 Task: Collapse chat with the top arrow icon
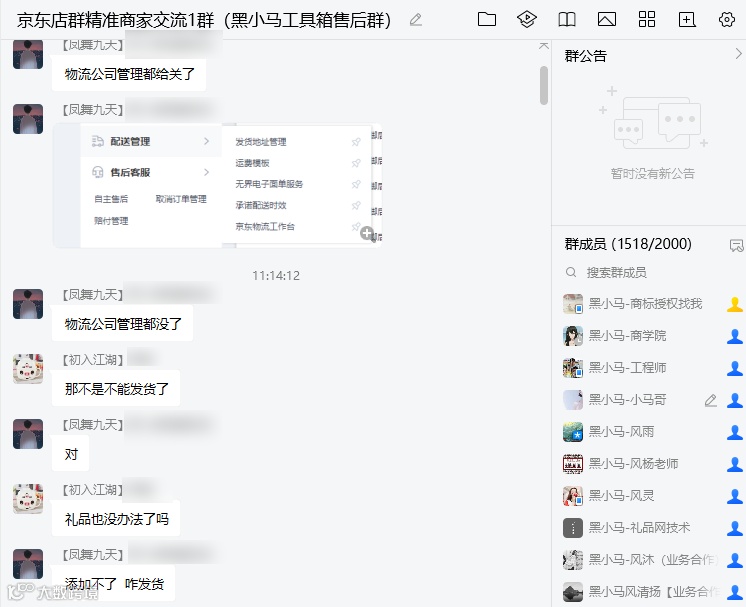[544, 46]
